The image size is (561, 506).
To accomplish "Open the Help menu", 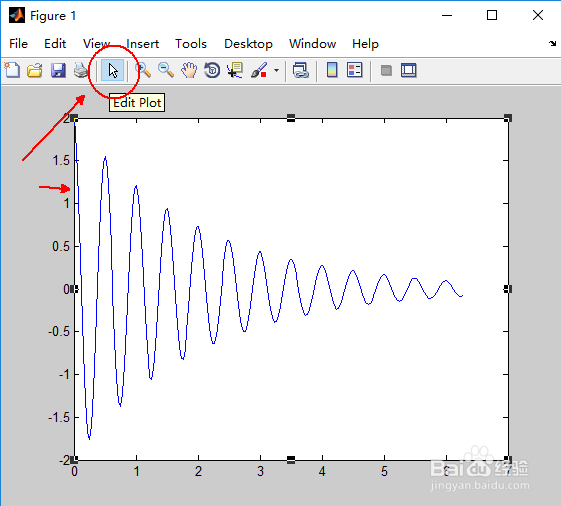I will (x=365, y=44).
